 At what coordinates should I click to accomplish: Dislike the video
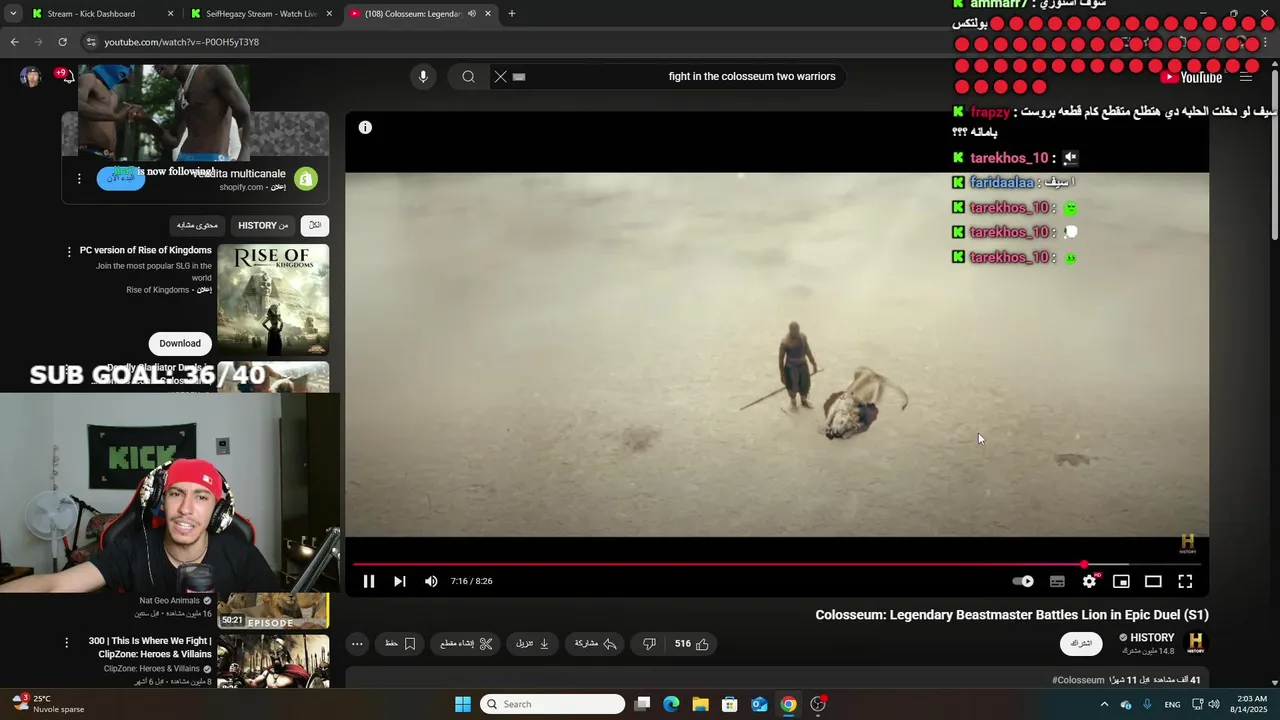649,644
